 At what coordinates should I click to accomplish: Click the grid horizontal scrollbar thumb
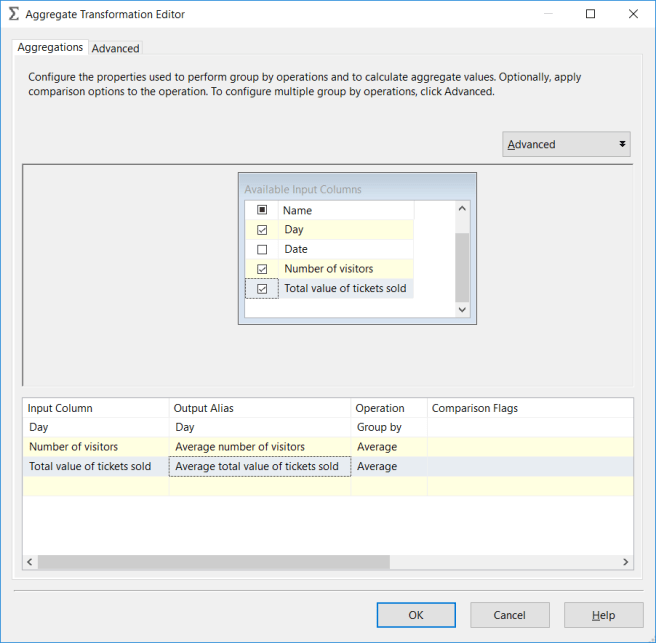tap(214, 562)
